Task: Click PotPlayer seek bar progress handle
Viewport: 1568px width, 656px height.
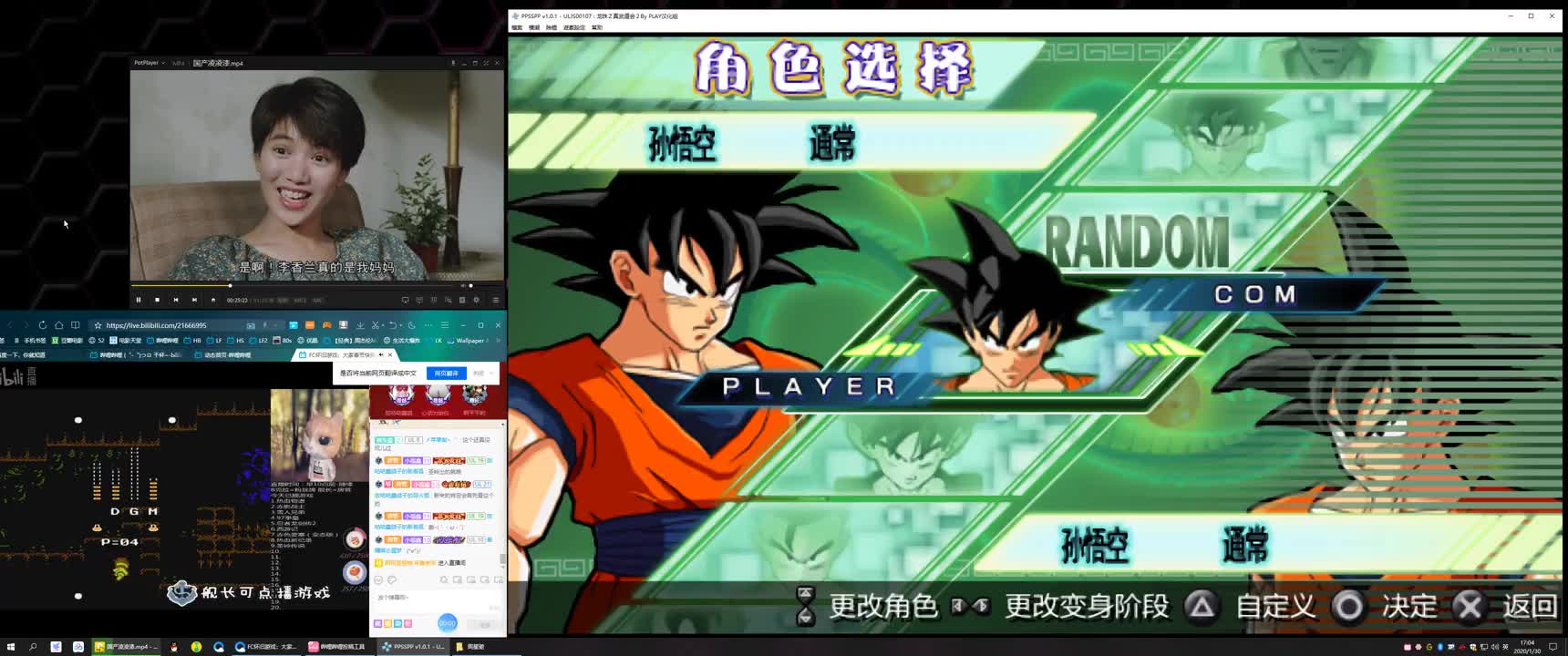Action: (230, 285)
